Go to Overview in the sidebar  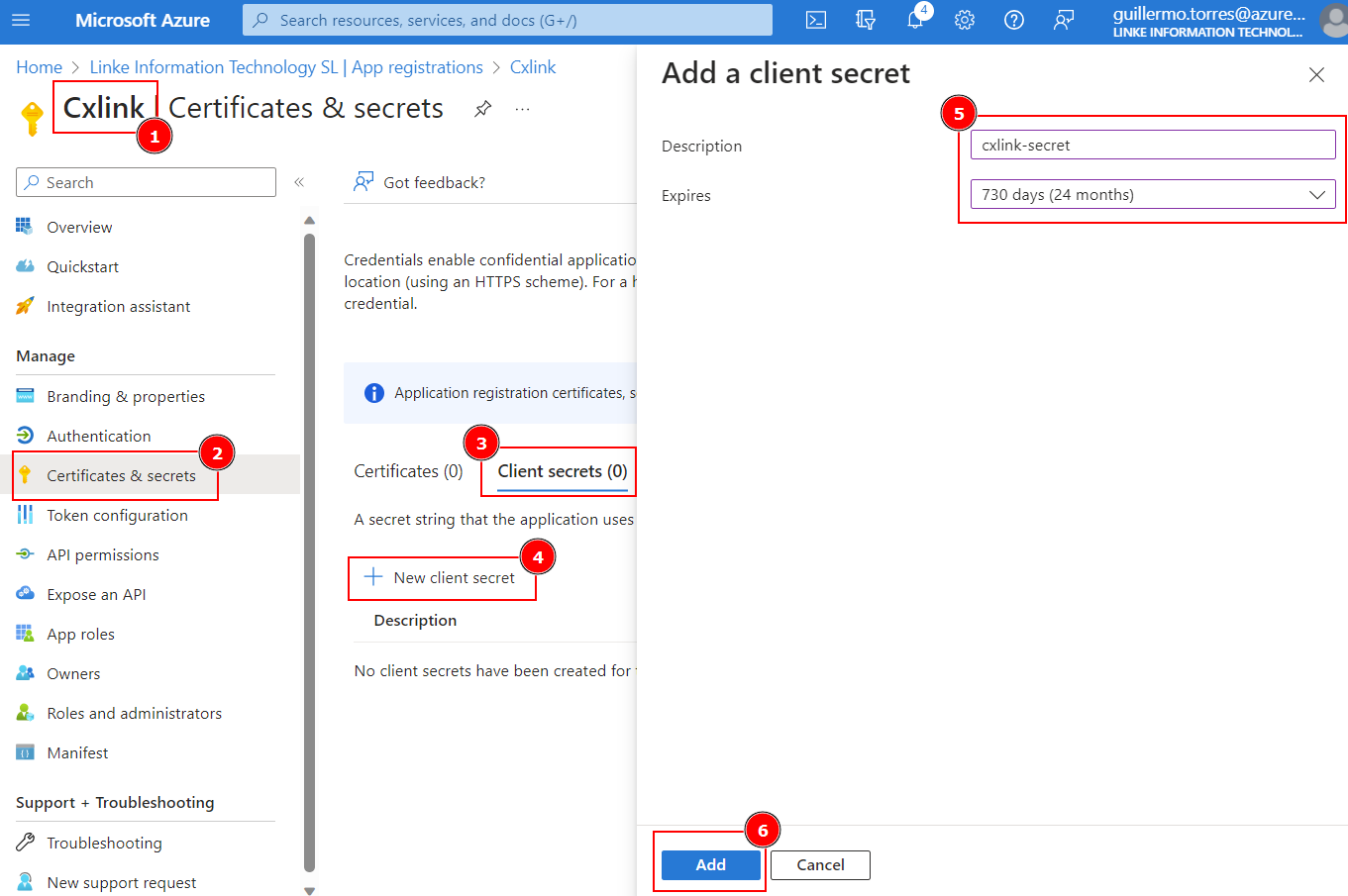point(79,227)
